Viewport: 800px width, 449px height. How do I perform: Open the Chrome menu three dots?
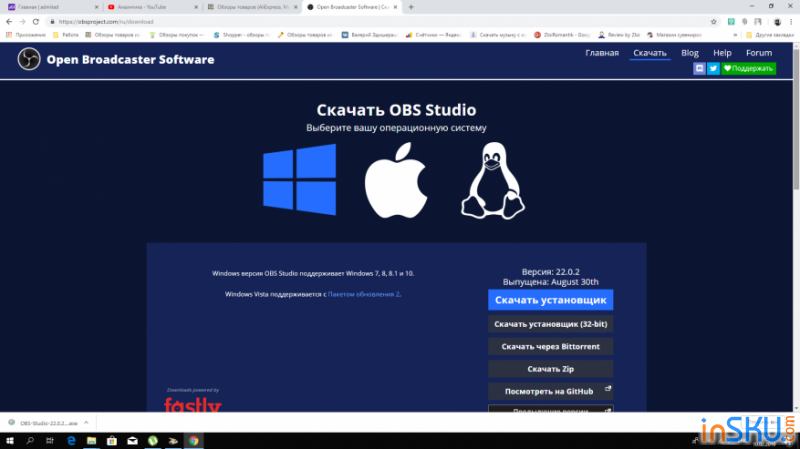click(791, 21)
